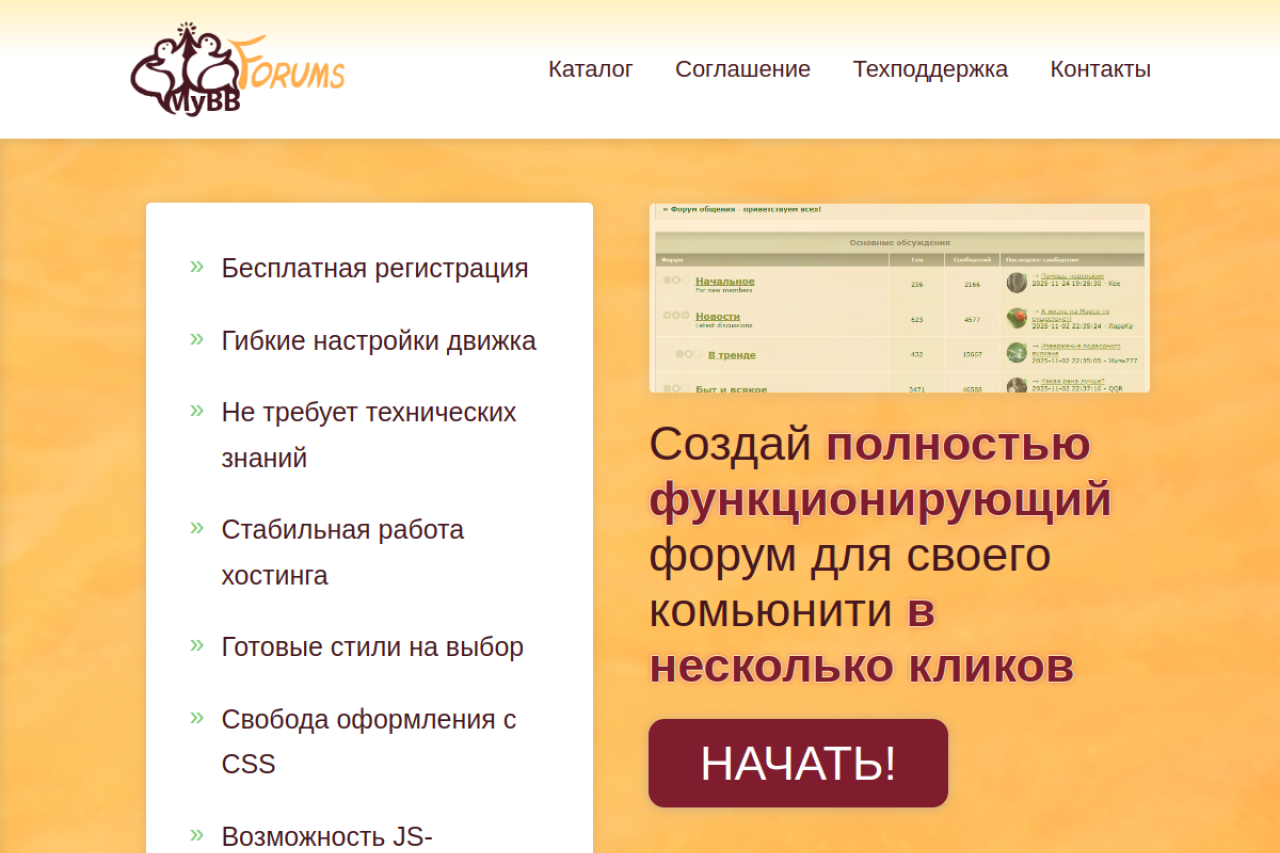
Task: Click the chevron bullet beside Стабильная работа хостинга
Action: tap(197, 527)
